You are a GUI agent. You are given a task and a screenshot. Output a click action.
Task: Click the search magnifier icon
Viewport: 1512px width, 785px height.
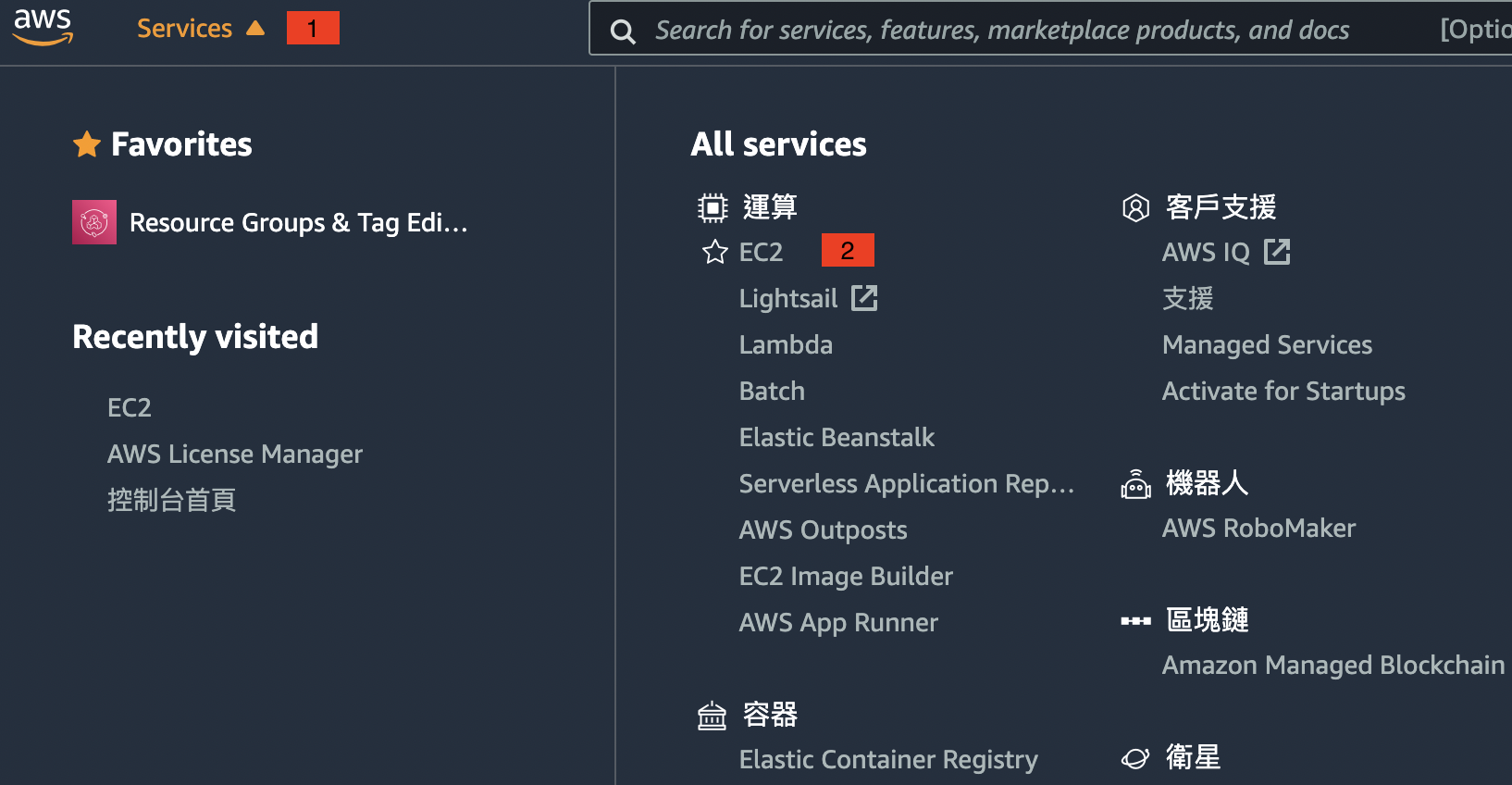(623, 31)
